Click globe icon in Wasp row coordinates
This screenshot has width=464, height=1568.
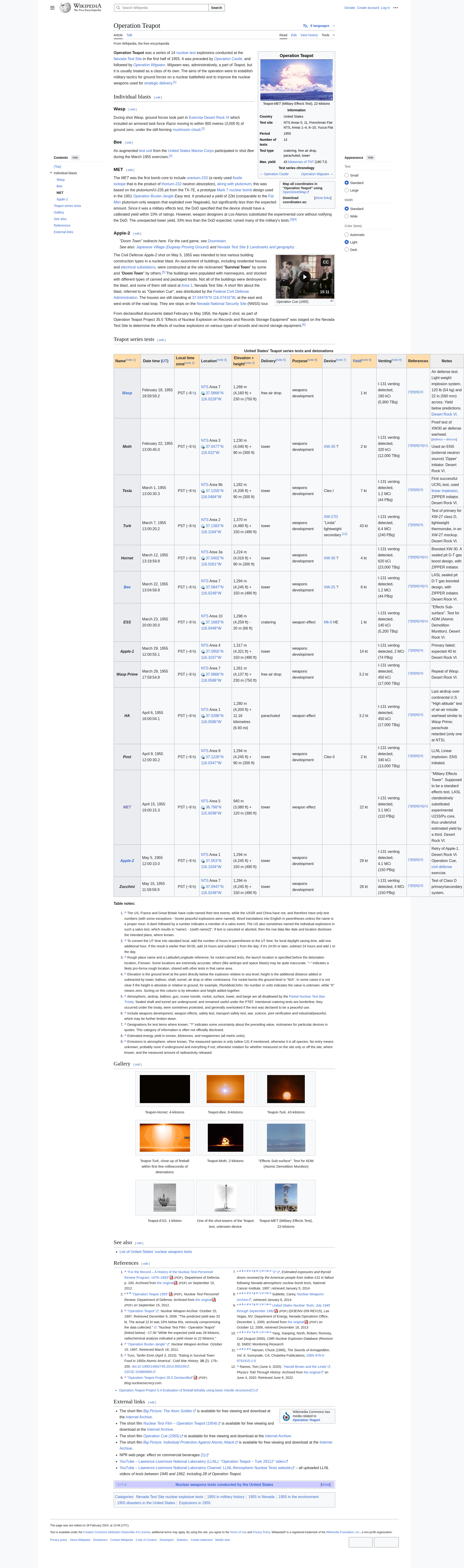coord(203,393)
